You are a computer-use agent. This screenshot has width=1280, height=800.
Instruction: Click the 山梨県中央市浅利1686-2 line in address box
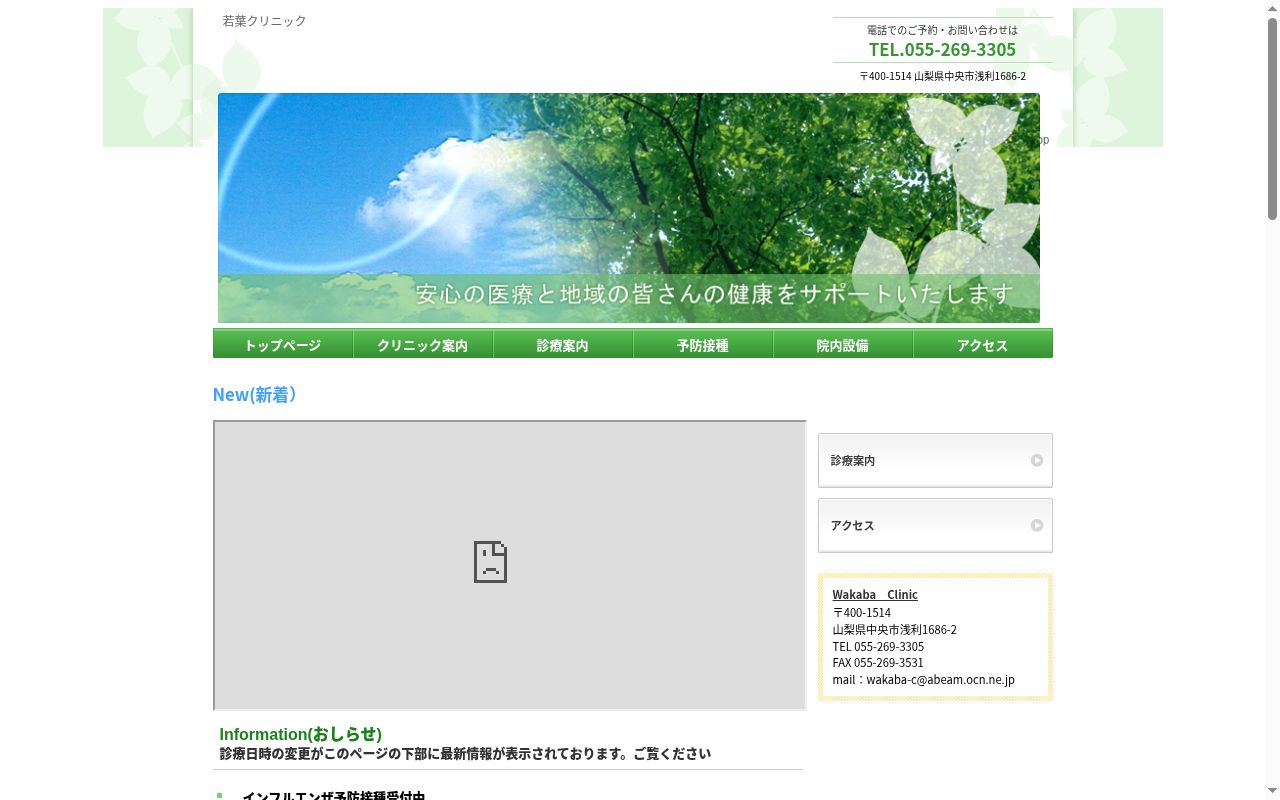(894, 630)
